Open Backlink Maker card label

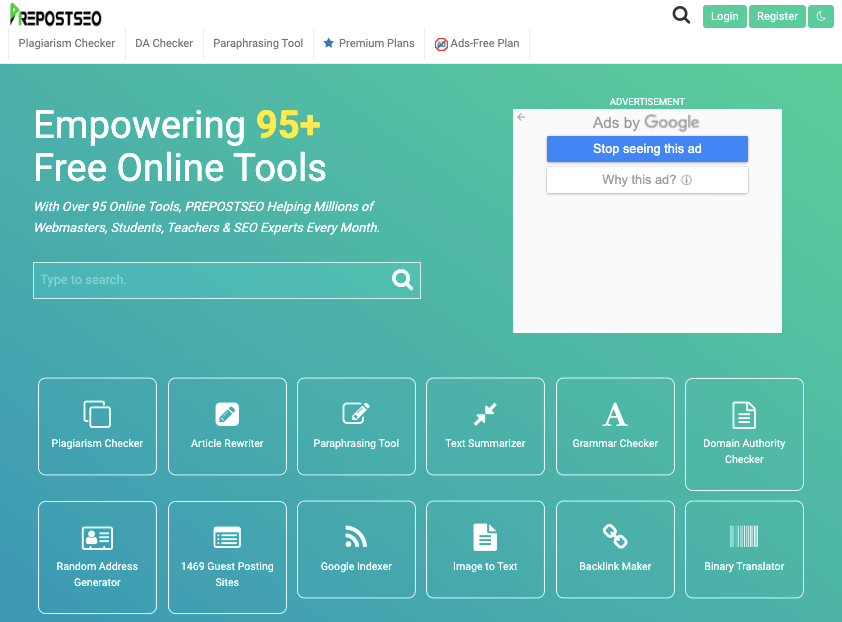pos(615,567)
